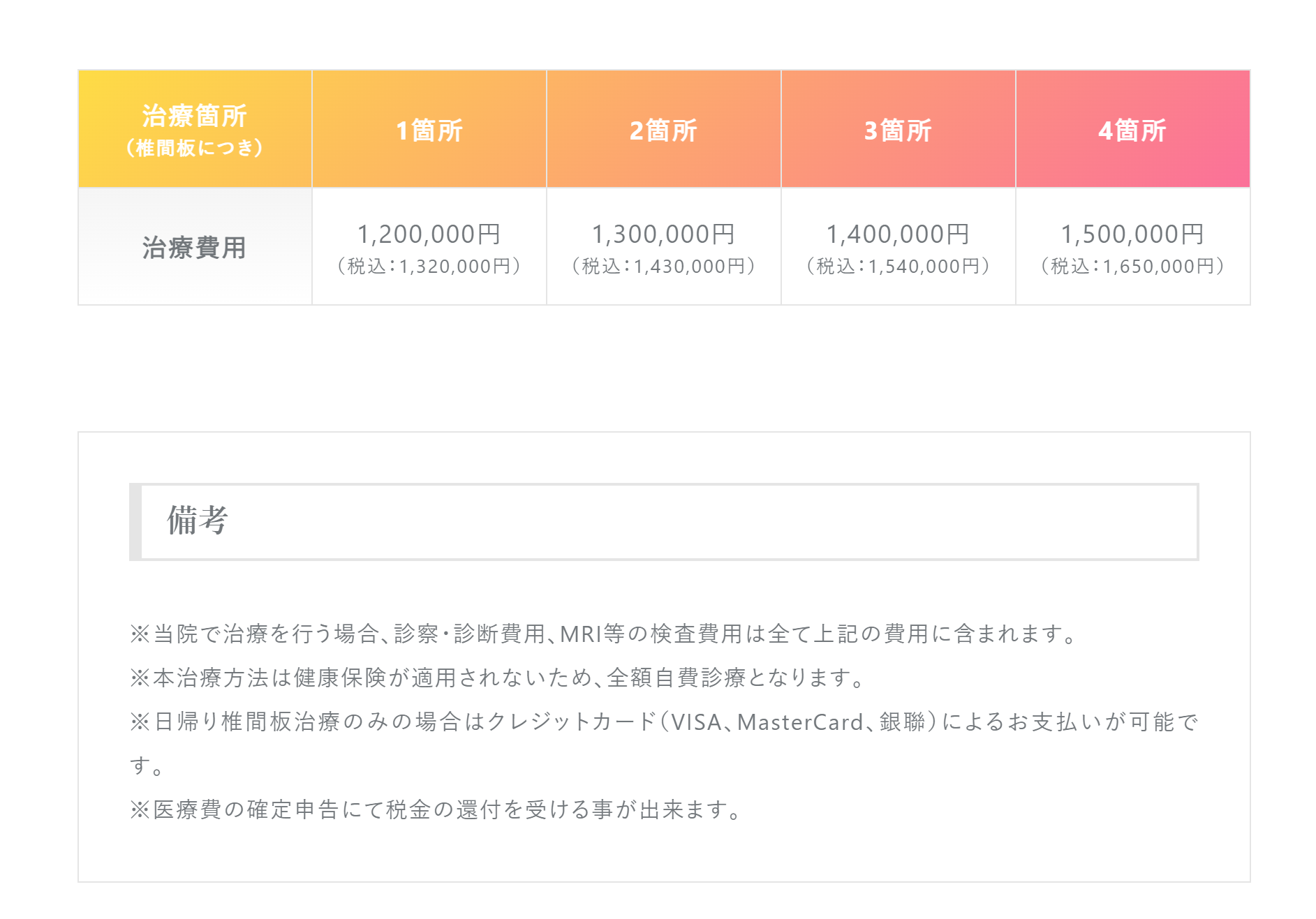This screenshot has height=919, width=1316.
Task: Select the "3箇所" column header
Action: [x=898, y=130]
